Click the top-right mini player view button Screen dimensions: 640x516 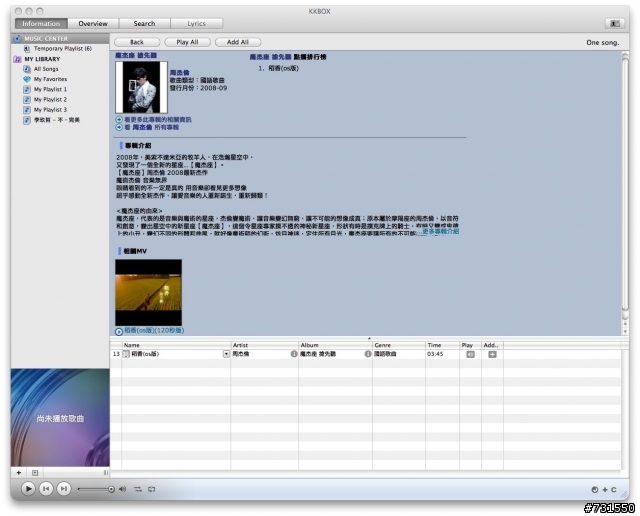coord(615,24)
